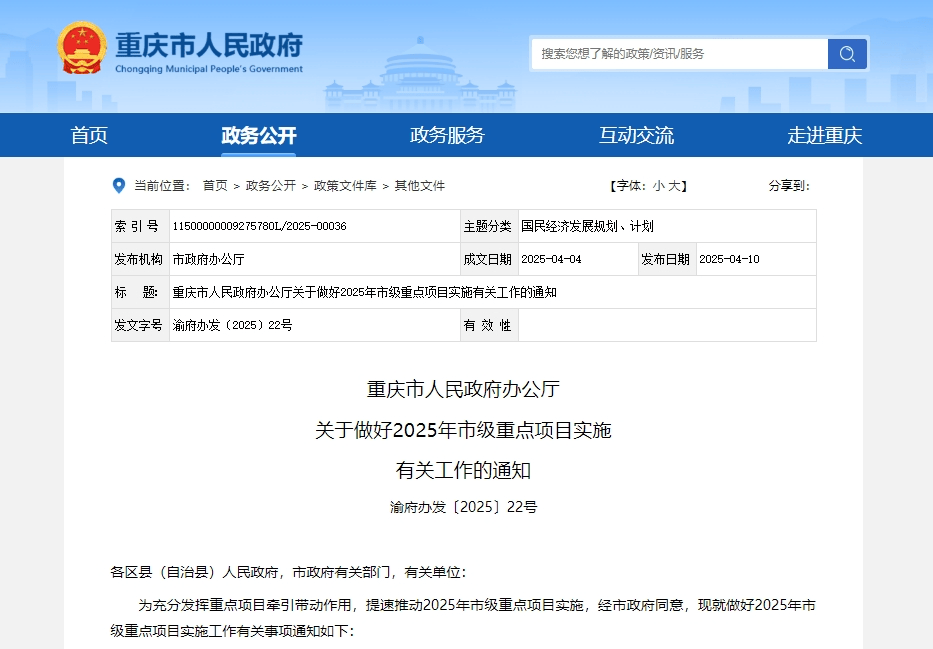933x649 pixels.
Task: Click the 分享到 share label
Action: click(788, 186)
